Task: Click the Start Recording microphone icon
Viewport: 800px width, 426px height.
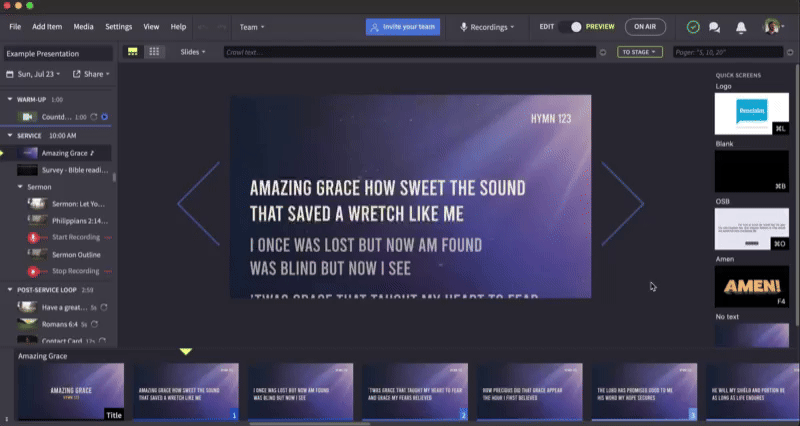Action: tap(33, 237)
